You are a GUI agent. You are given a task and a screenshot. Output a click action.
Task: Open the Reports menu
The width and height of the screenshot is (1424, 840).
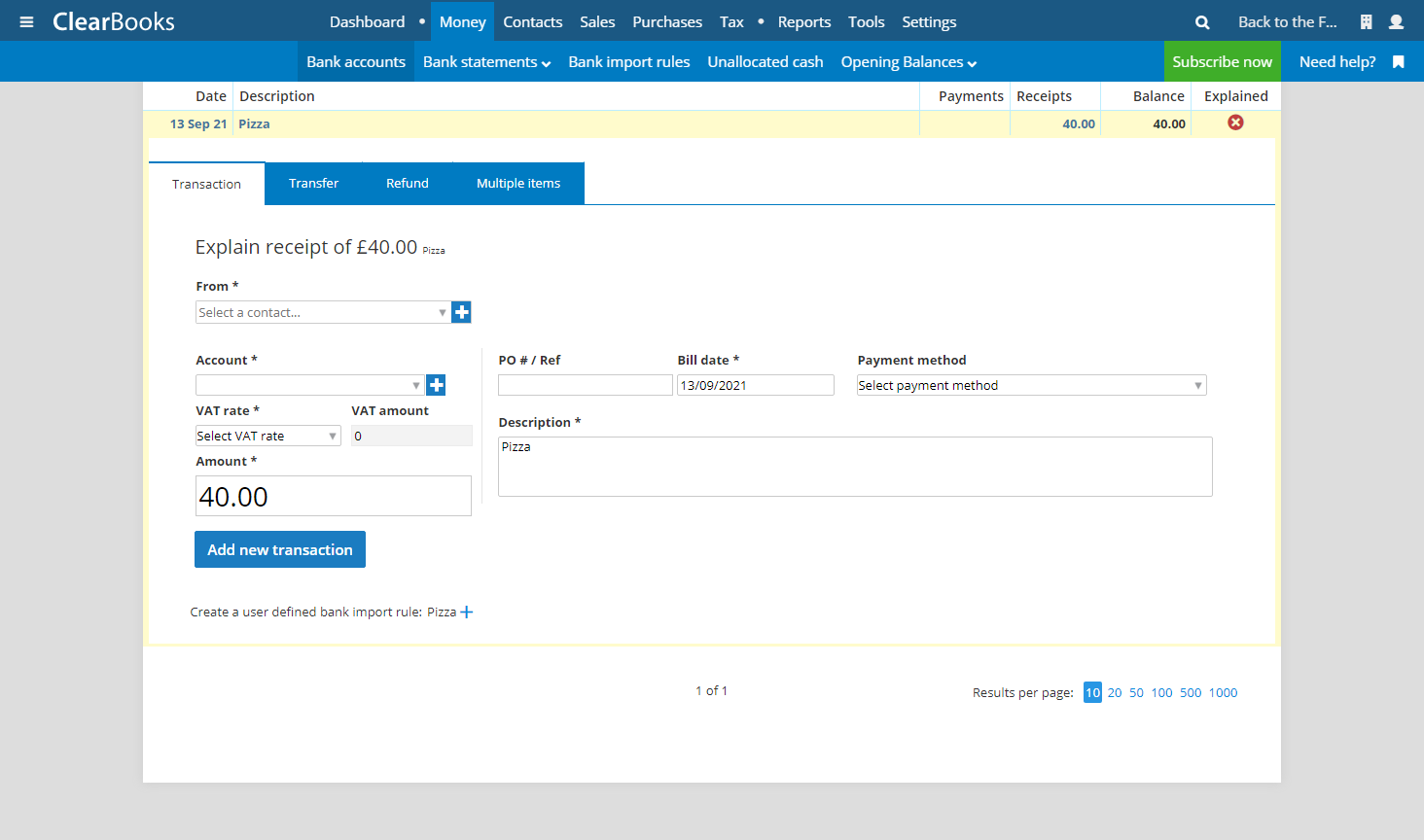point(803,21)
